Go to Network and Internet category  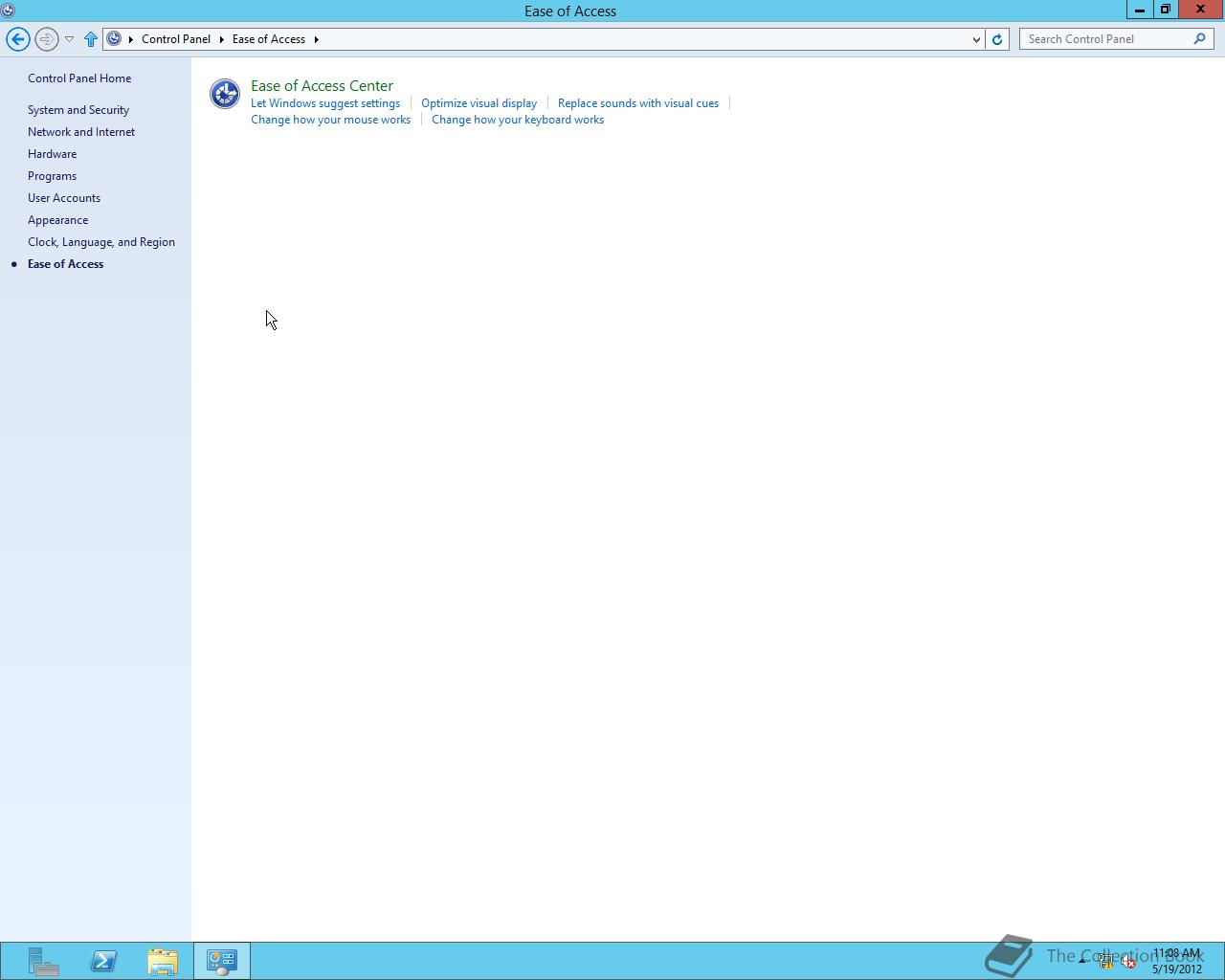[81, 132]
